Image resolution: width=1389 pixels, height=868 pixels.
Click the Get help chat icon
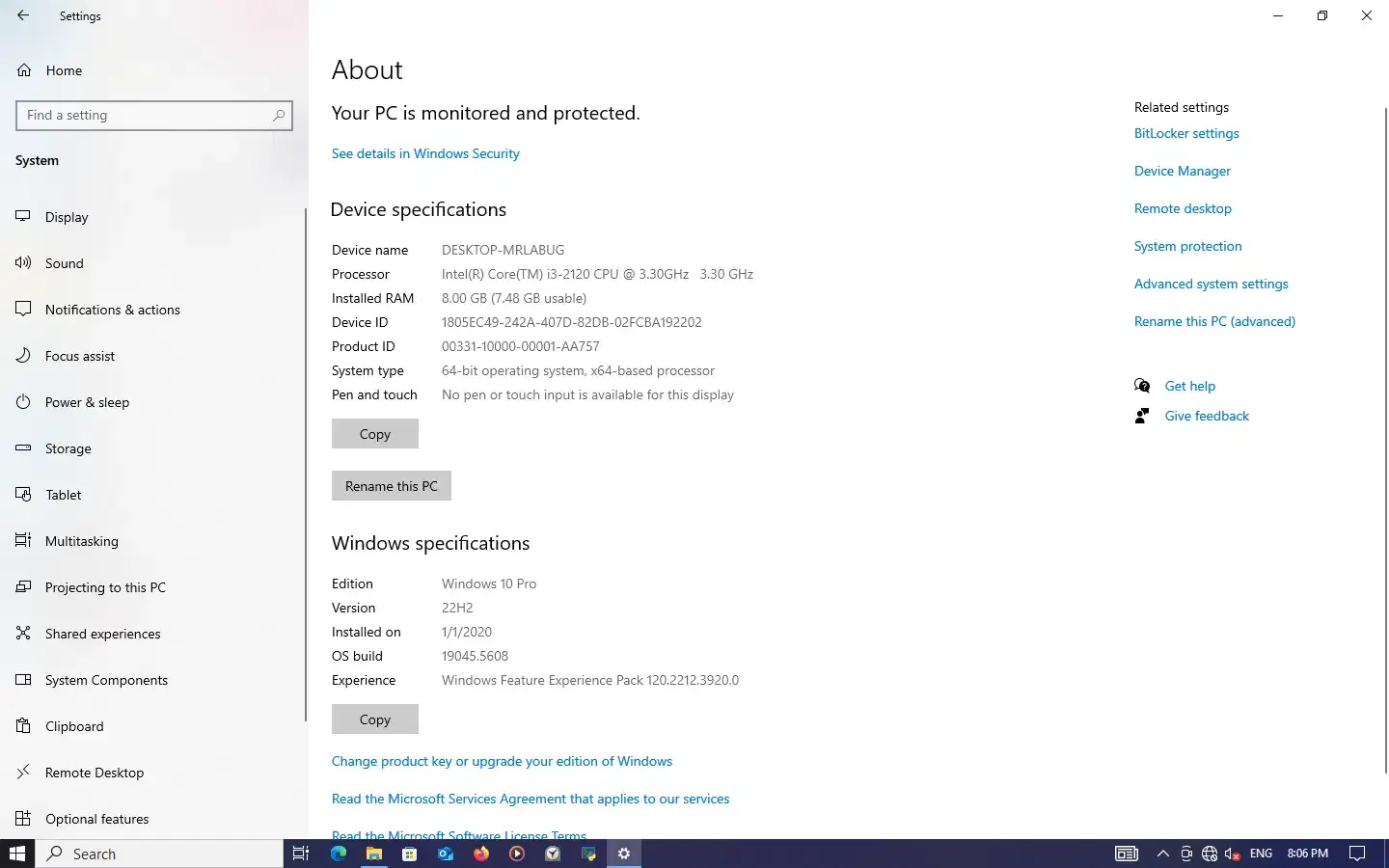point(1142,386)
